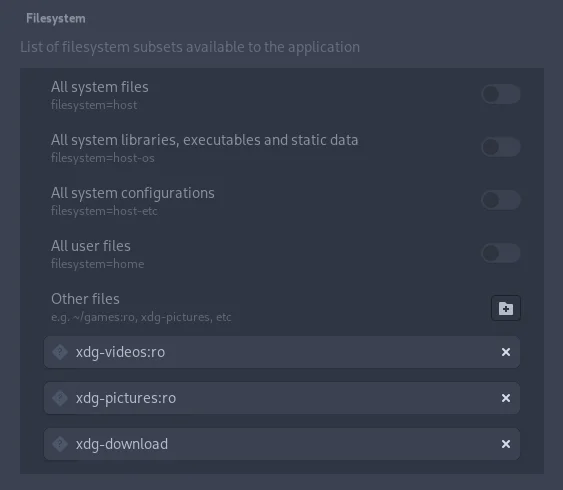Click the 'e.g. ~/games:ro' hint text
The width and height of the screenshot is (563, 490).
click(x=141, y=317)
